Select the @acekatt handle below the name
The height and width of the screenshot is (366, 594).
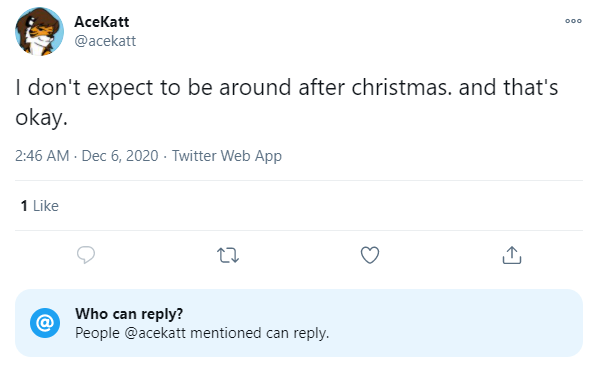pos(105,41)
